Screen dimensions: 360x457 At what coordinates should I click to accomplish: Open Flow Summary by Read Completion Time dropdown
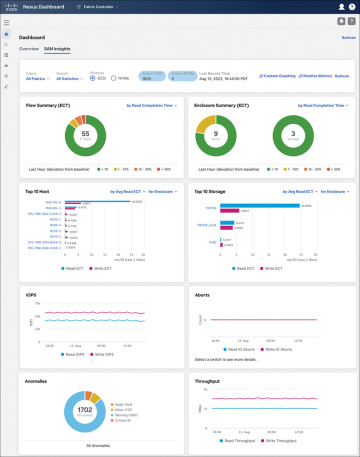[x=152, y=105]
